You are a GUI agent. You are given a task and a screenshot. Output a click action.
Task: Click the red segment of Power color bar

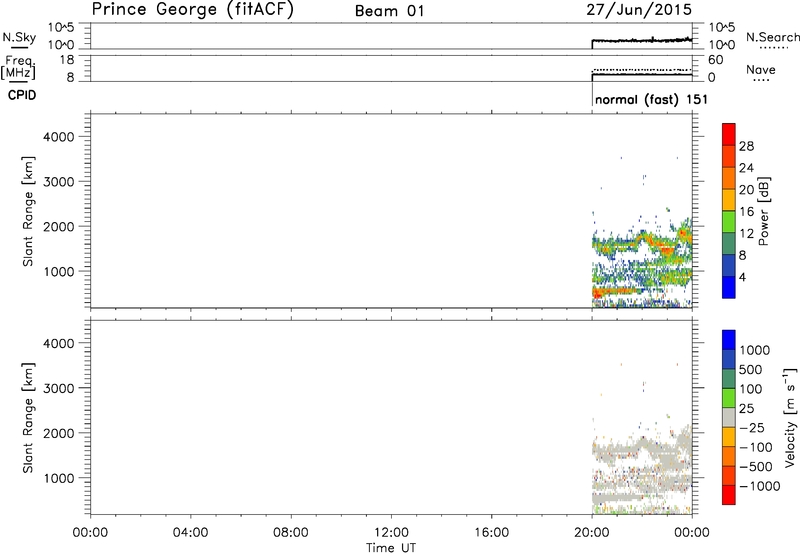pyautogui.click(x=729, y=134)
